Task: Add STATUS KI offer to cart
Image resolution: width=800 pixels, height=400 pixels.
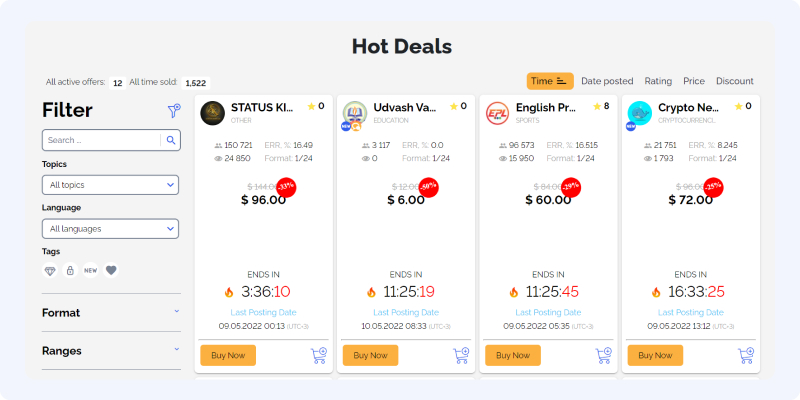Action: point(319,356)
